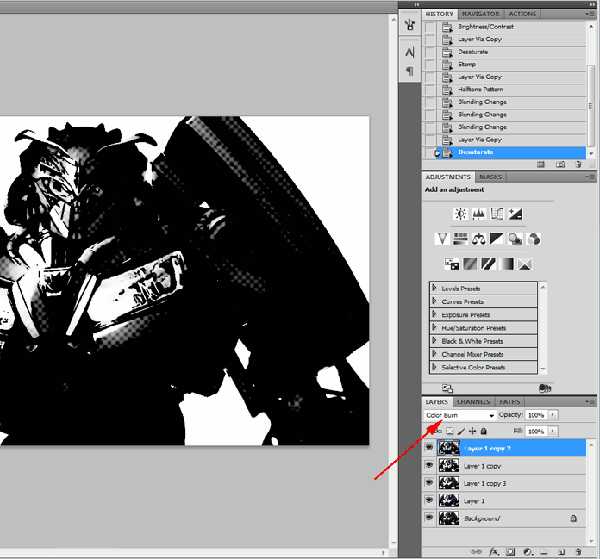Add a Levels adjustment layer
The image size is (600, 559).
click(479, 214)
